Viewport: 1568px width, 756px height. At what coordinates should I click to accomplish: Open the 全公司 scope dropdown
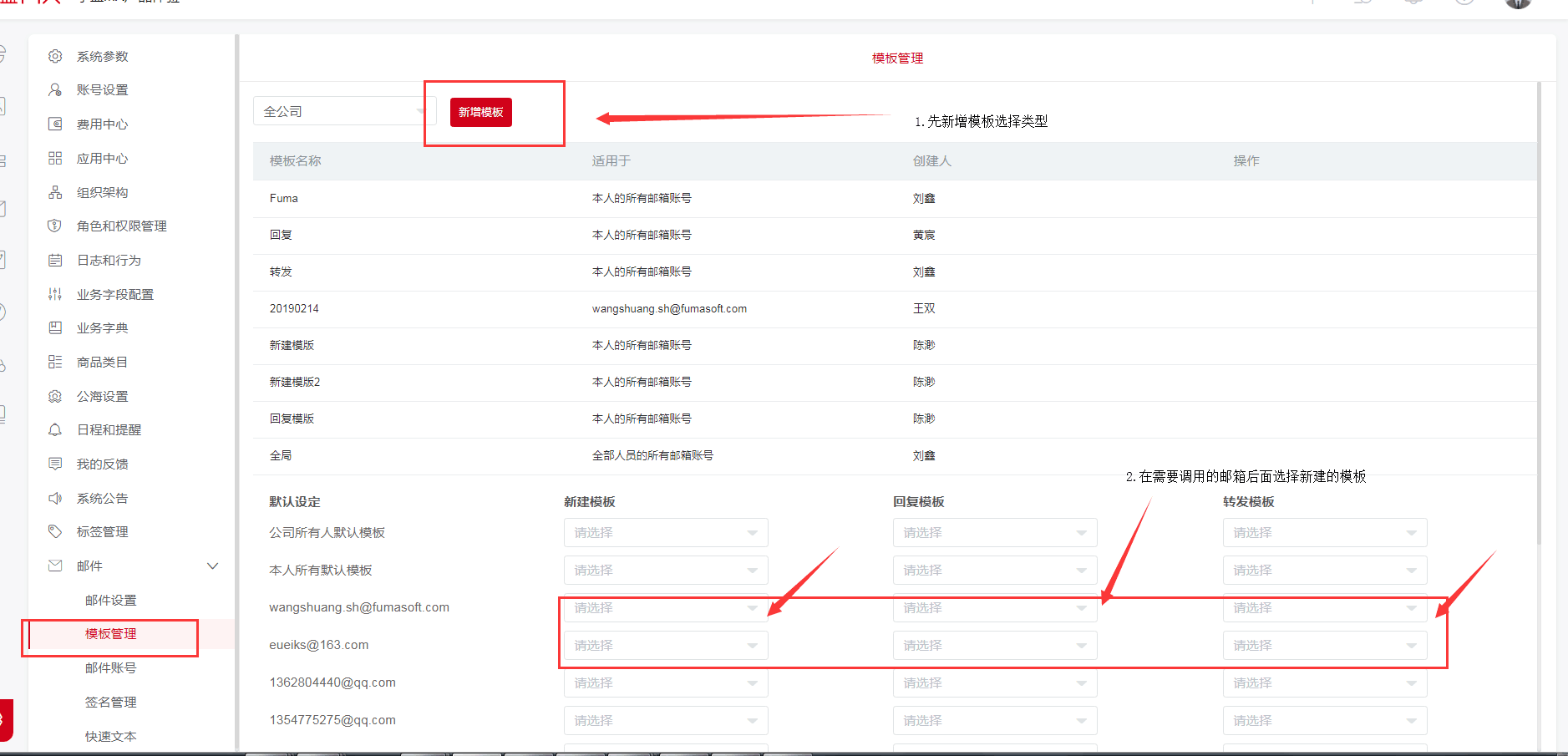click(343, 111)
